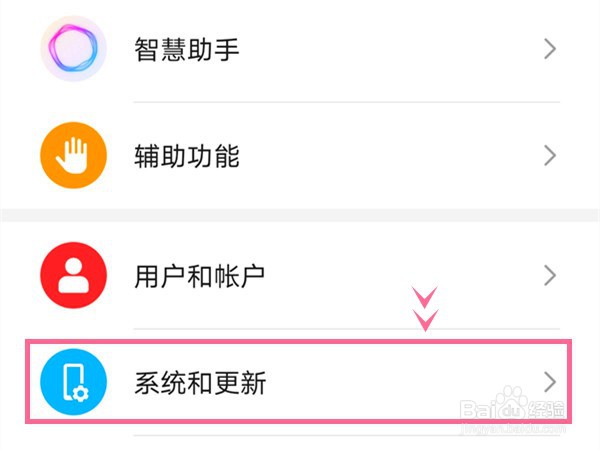
Task: Expand the 系统和更新 row chevron
Action: click(x=549, y=381)
